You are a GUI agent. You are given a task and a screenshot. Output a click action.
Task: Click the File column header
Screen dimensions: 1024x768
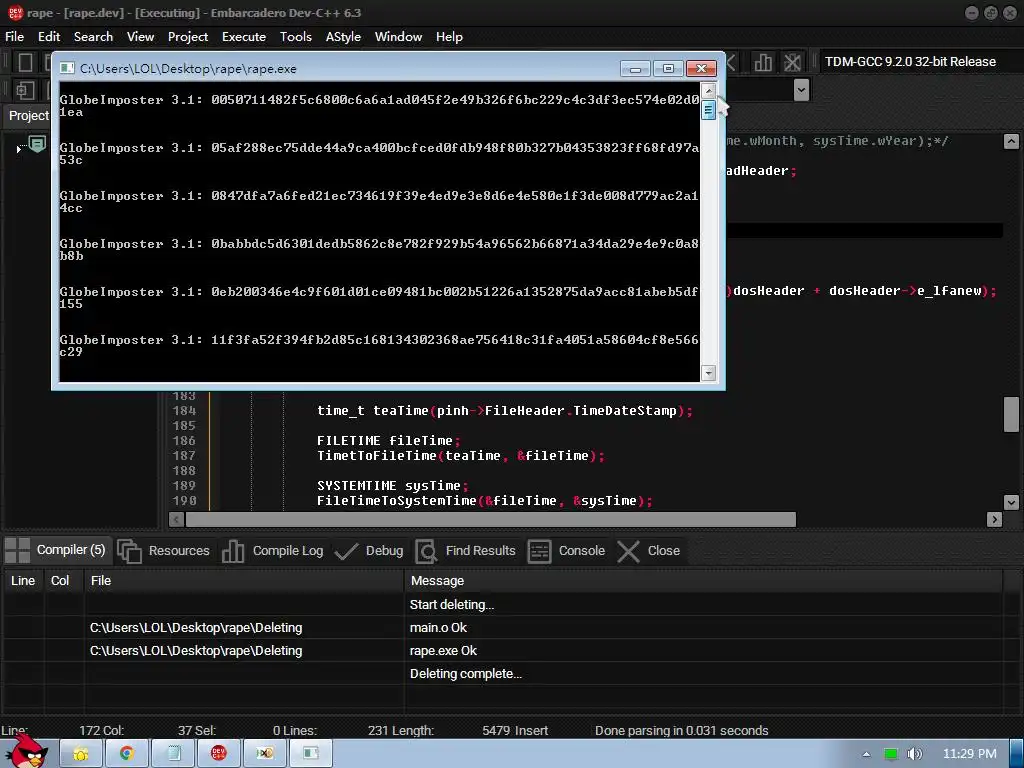244,581
